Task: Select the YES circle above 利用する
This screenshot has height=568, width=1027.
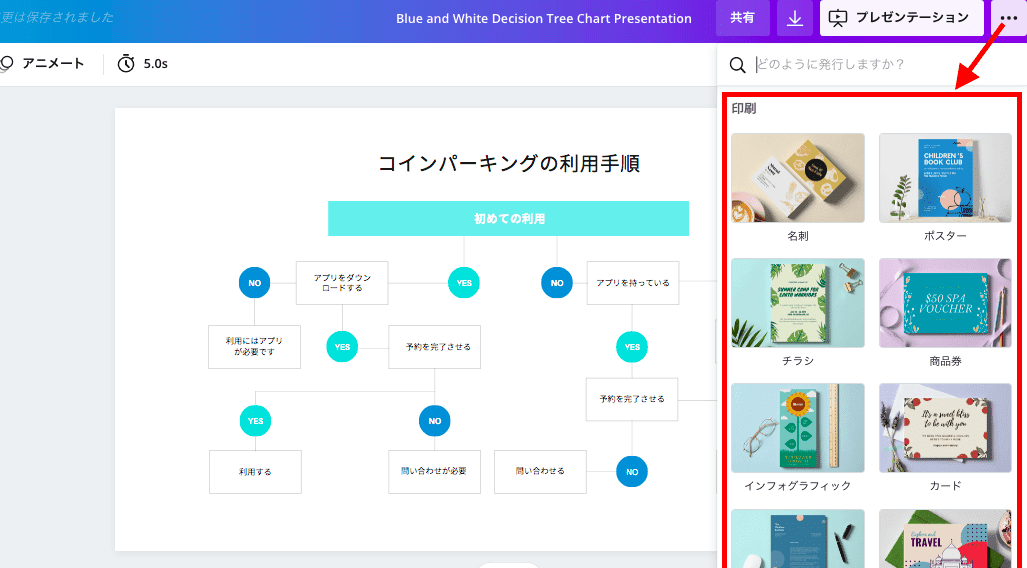Action: click(255, 421)
